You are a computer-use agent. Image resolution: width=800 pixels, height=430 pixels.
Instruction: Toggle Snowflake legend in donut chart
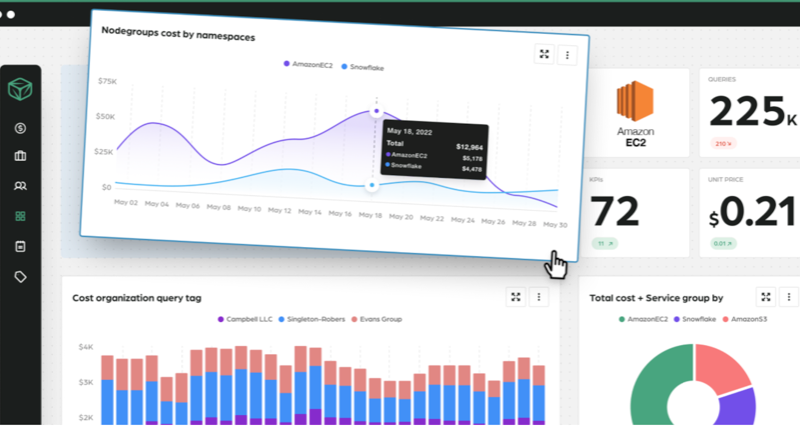pyautogui.click(x=695, y=319)
